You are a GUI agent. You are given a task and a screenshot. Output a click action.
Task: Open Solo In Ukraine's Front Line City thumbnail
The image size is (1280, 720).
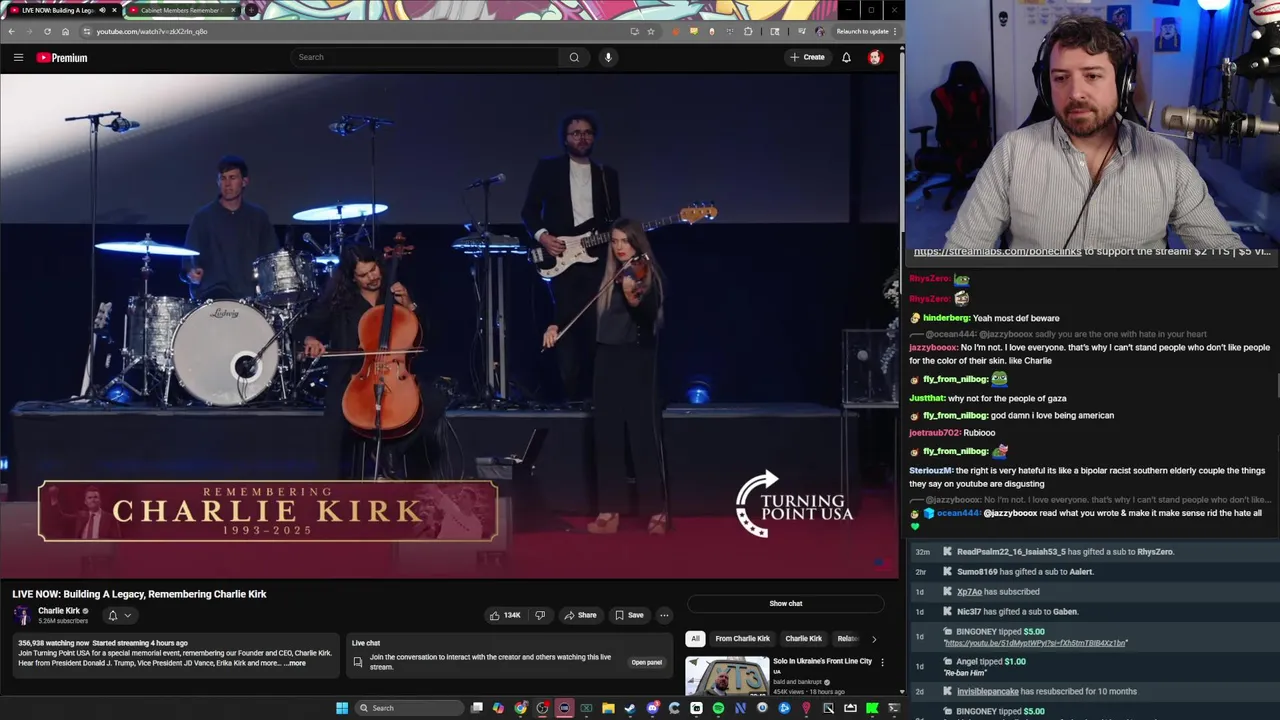[x=727, y=676]
